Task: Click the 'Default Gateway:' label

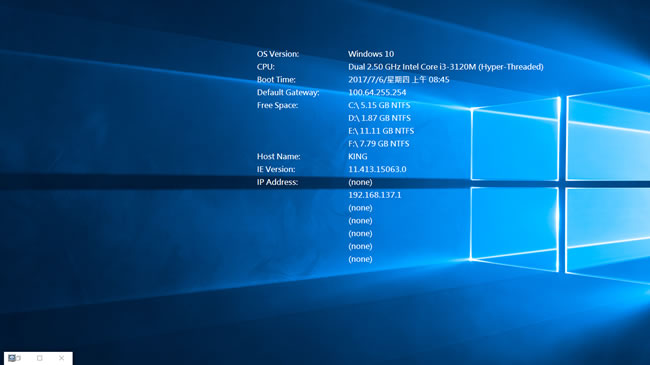Action: [288, 92]
